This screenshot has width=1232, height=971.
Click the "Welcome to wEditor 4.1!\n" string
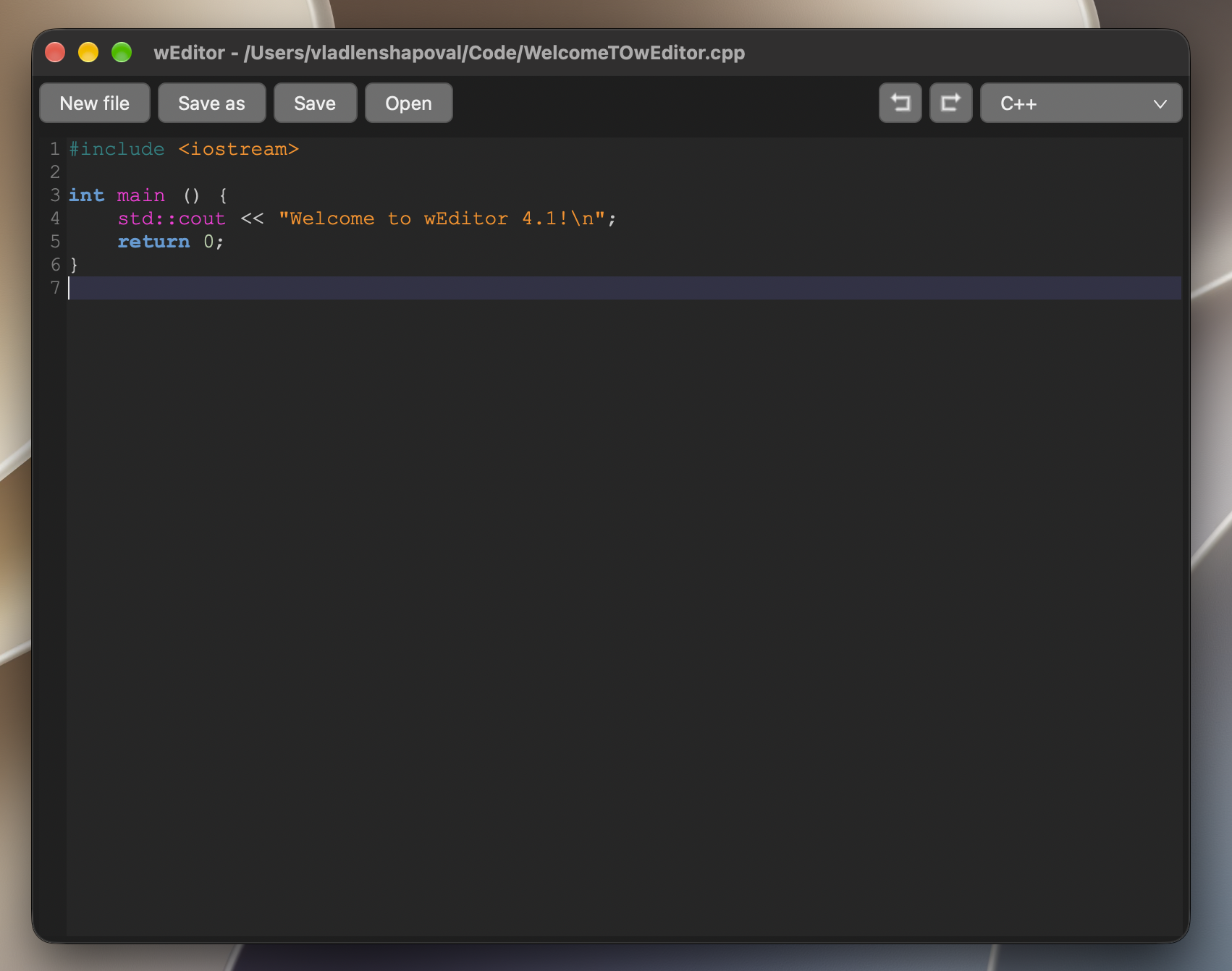tap(442, 219)
